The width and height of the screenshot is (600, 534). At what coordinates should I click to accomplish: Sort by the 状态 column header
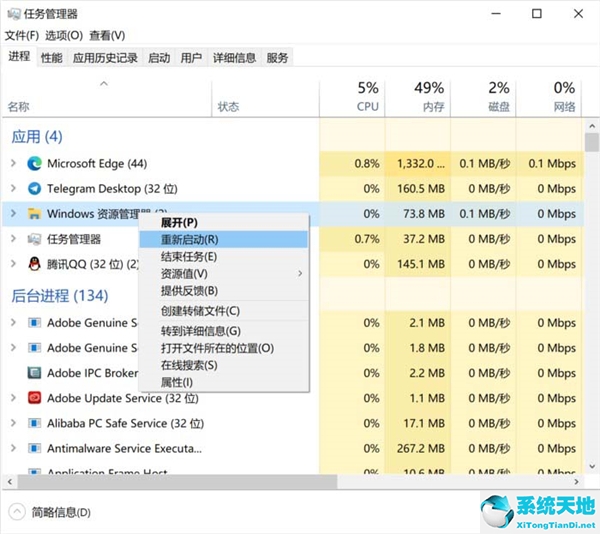[x=265, y=98]
